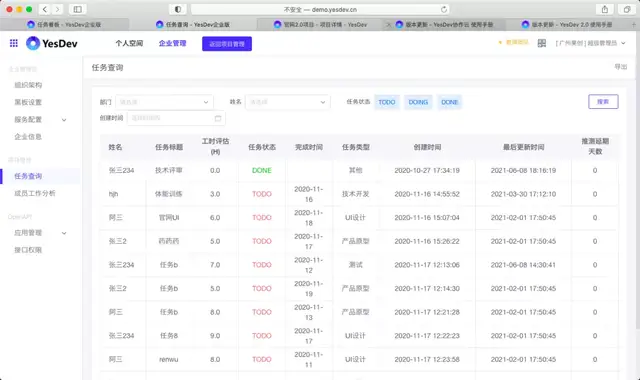Click the YesDev logo
Viewport: 640px width, 380px height.
coord(52,43)
